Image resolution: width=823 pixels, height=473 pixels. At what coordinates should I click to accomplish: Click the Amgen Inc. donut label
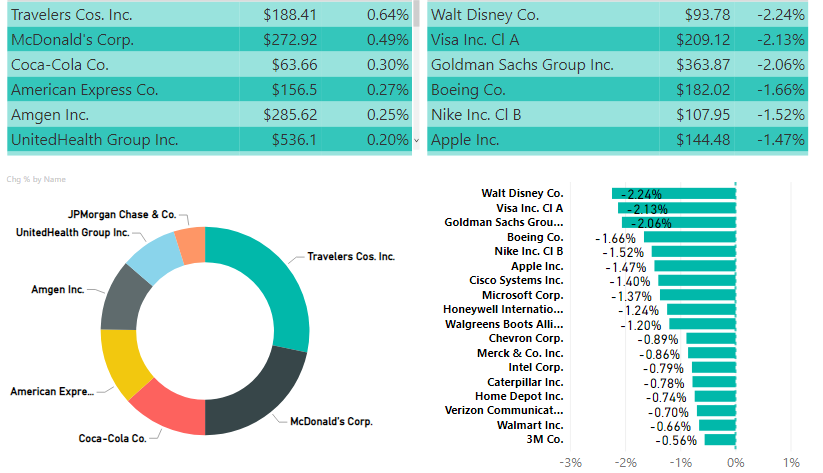[58, 289]
